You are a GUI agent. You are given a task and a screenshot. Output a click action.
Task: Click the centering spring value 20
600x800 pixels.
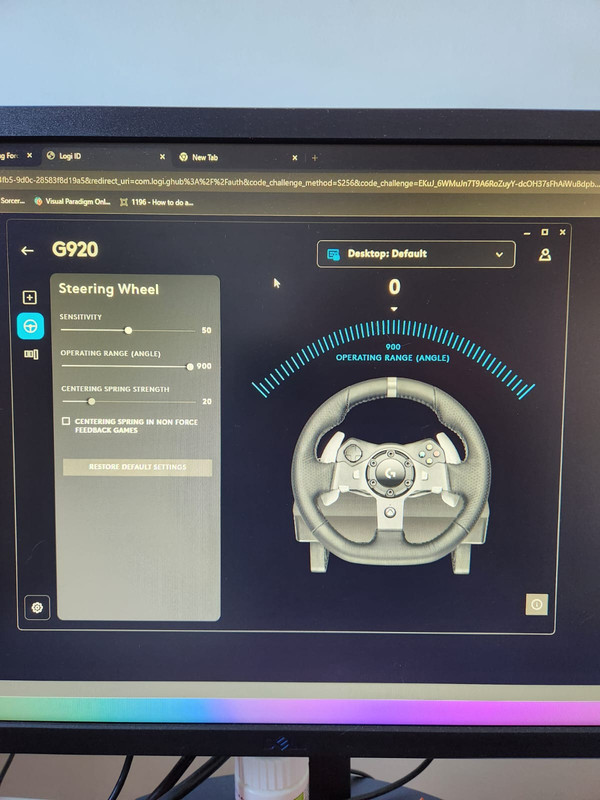(207, 402)
